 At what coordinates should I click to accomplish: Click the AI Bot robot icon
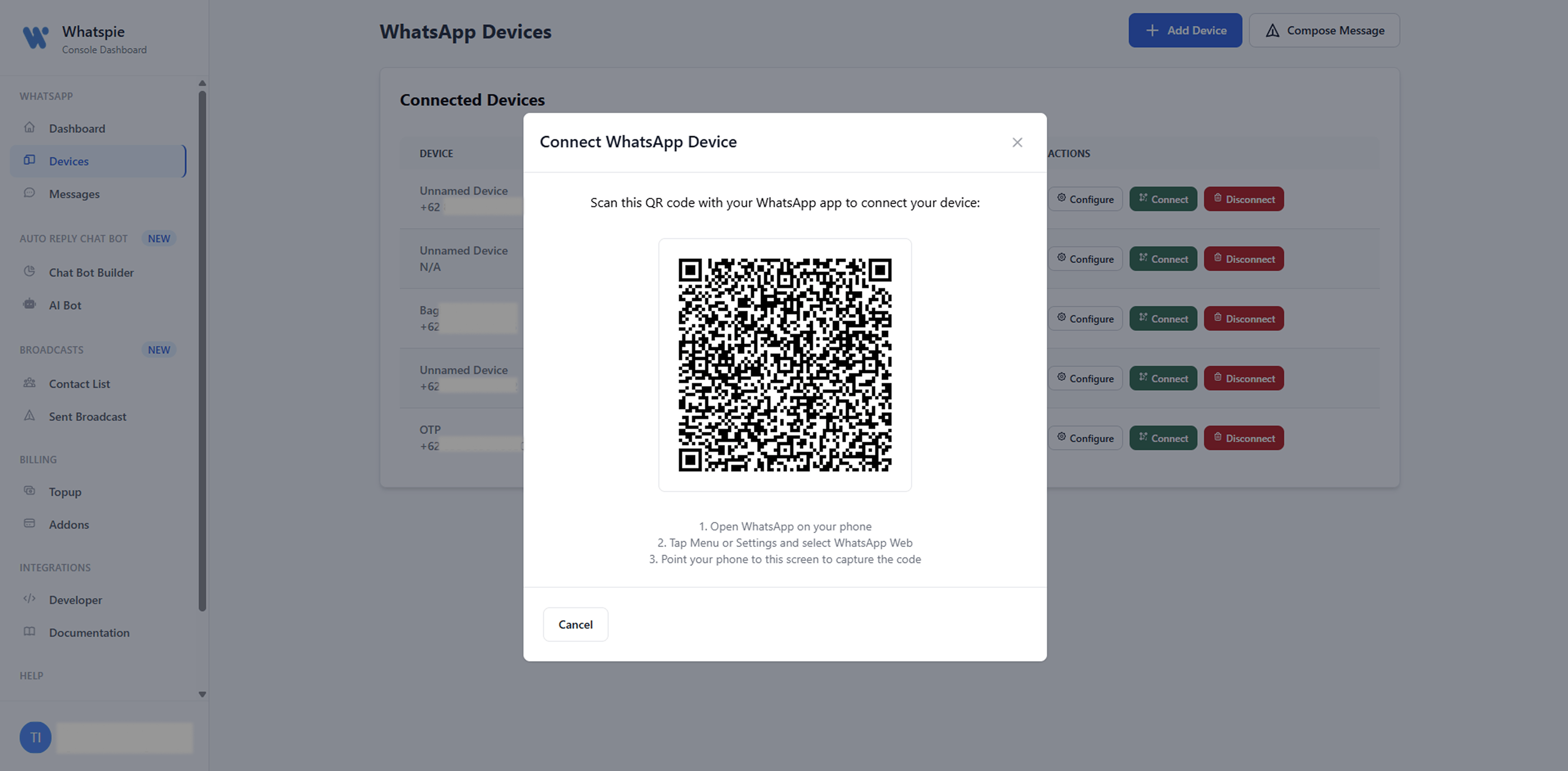(29, 304)
